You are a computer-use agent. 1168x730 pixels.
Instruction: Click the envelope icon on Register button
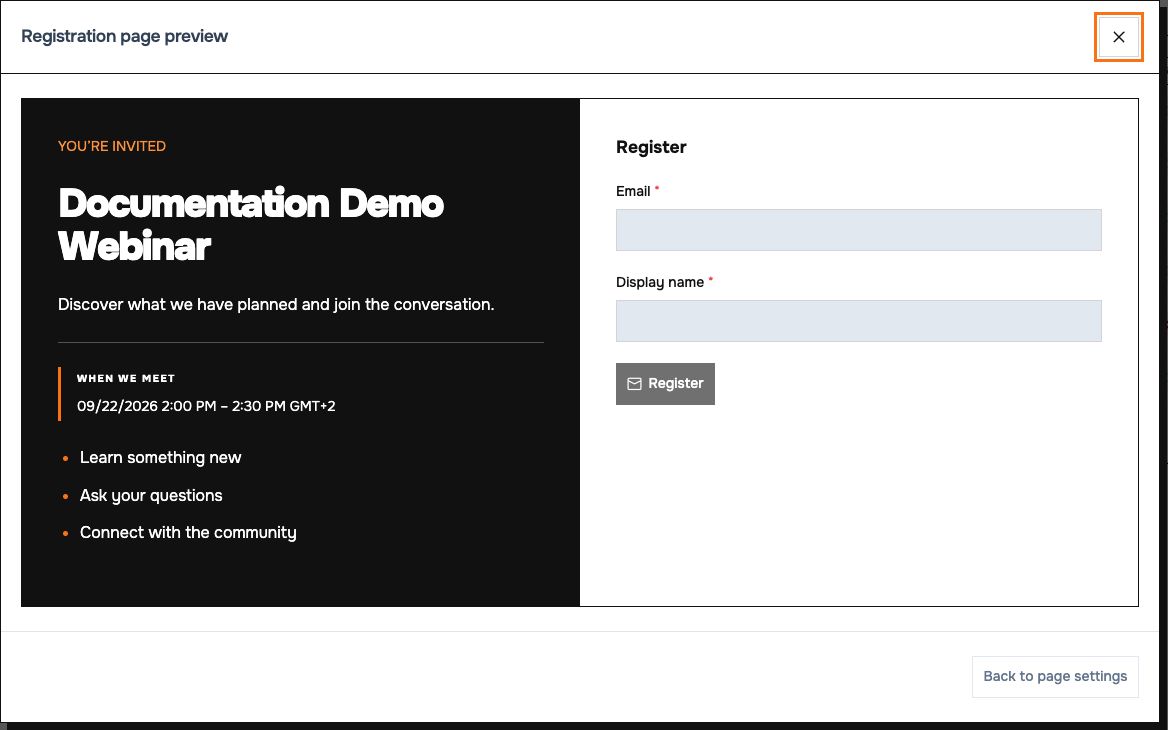click(634, 384)
